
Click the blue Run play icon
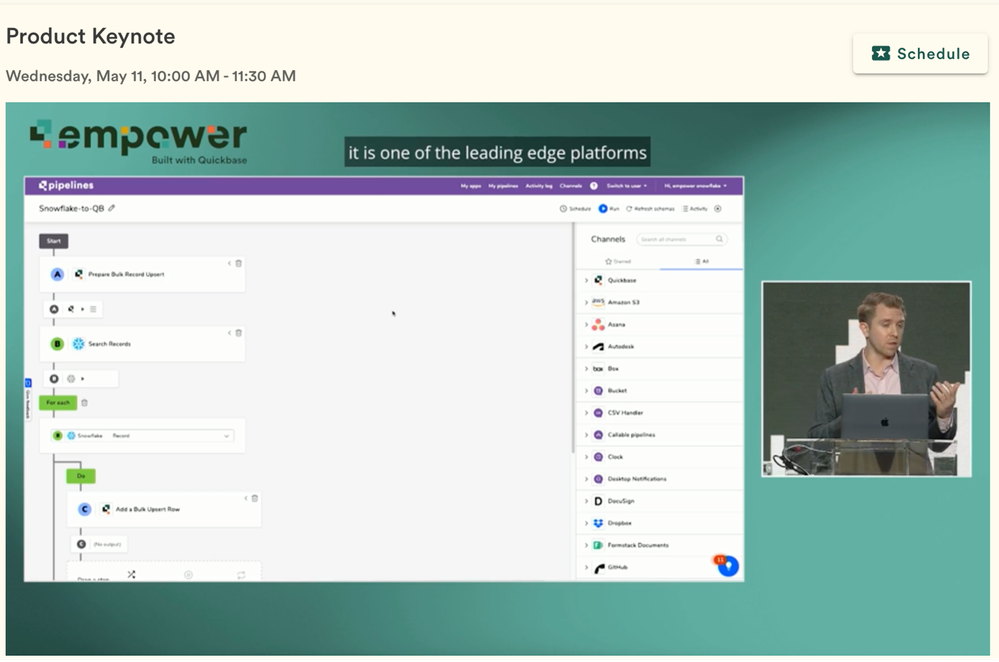pyautogui.click(x=603, y=208)
